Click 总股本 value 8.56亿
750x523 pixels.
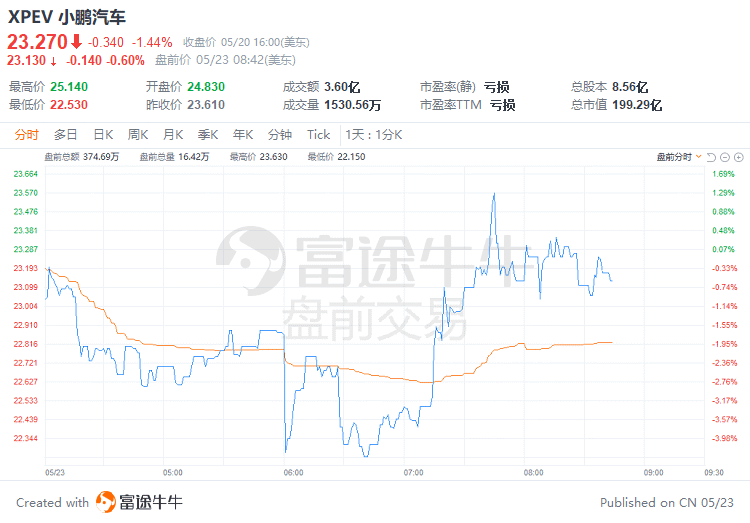(630, 87)
